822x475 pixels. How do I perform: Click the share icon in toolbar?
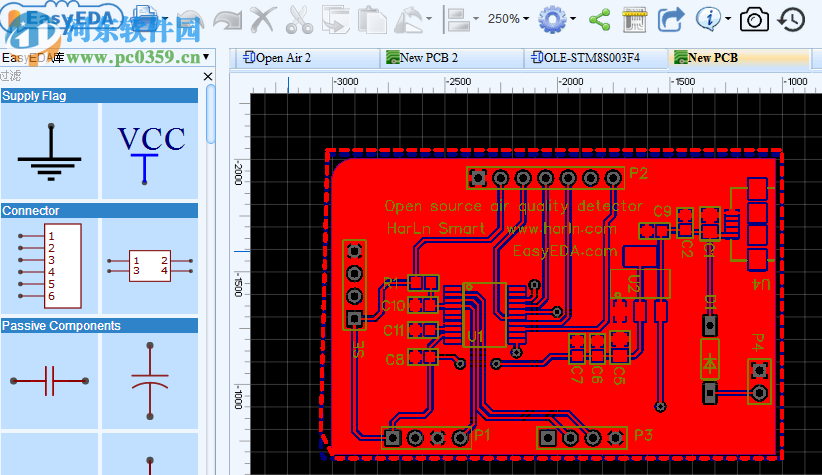600,18
